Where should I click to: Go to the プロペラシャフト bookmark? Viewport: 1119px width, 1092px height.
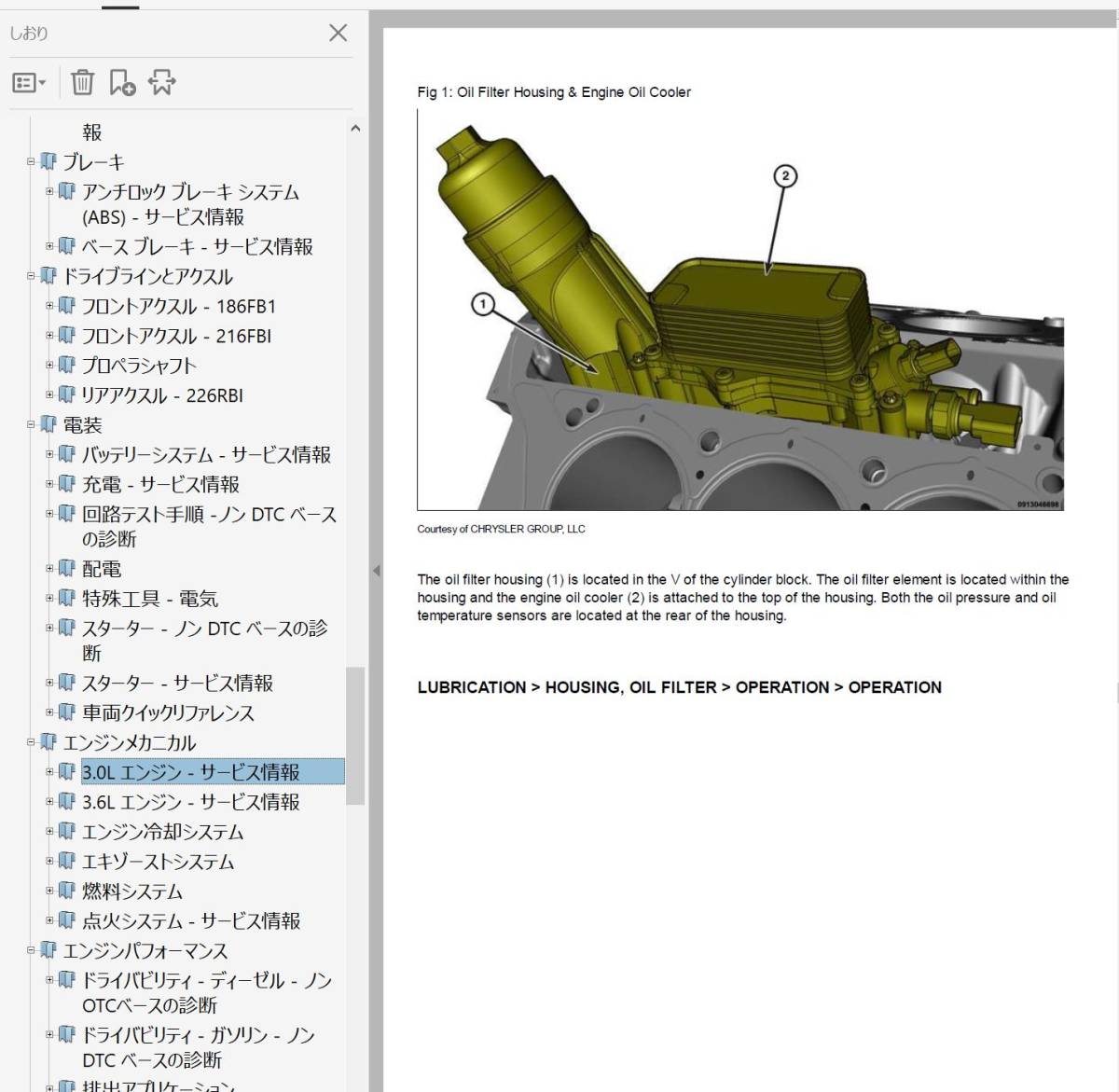coord(139,366)
